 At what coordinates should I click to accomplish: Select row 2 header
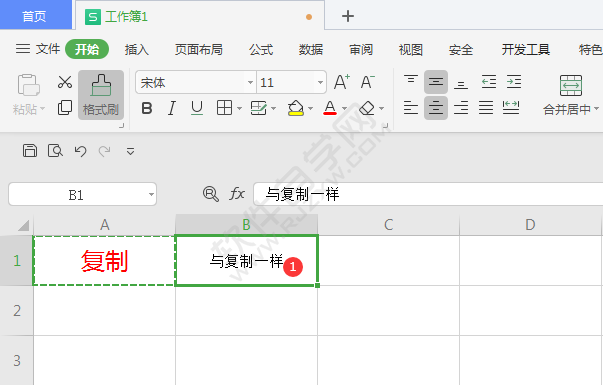coord(17,310)
